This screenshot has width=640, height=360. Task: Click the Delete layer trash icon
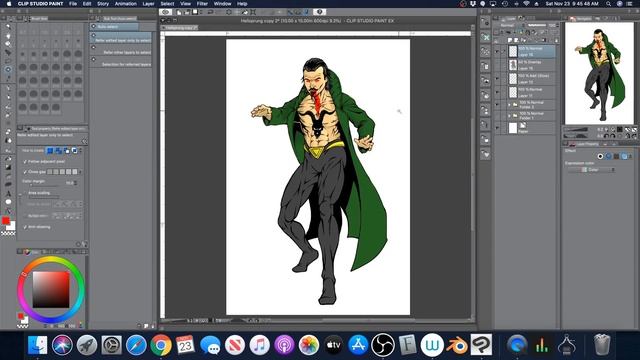pos(556,40)
